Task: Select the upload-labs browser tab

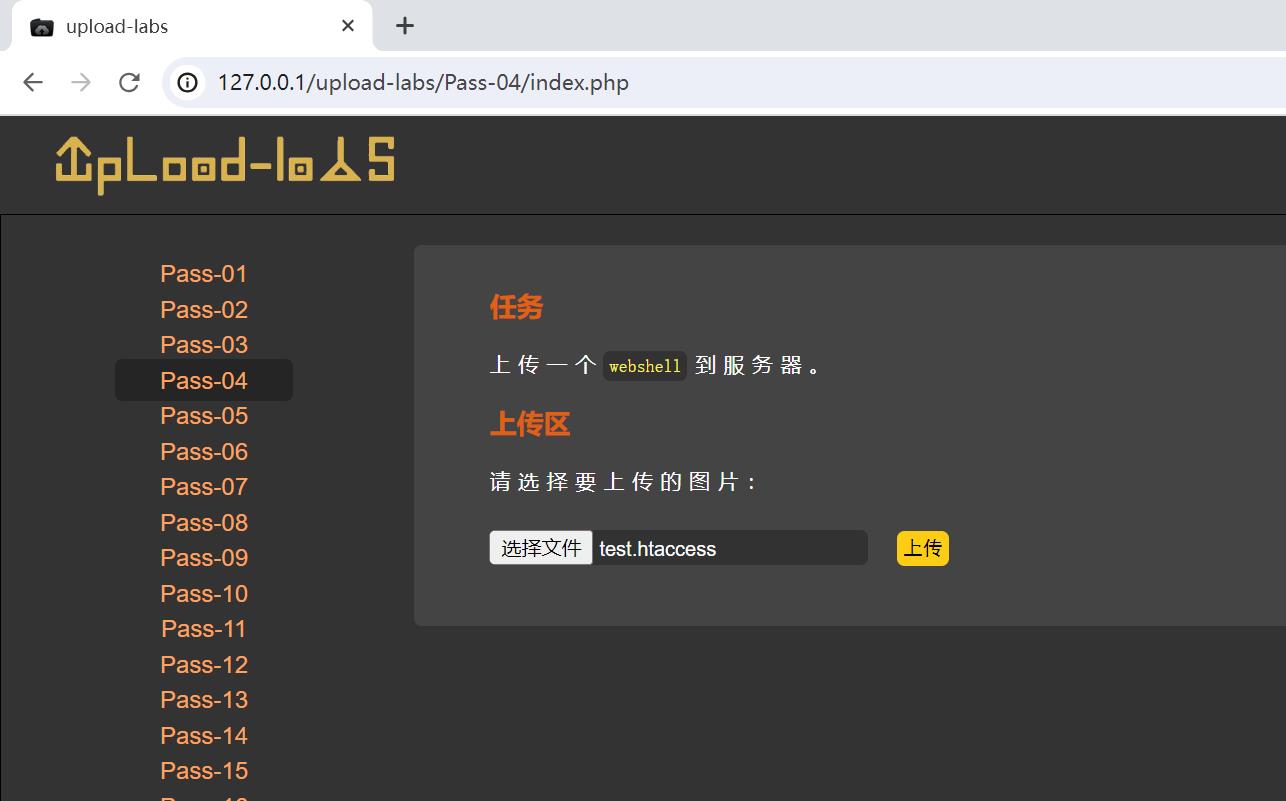Action: [192, 26]
